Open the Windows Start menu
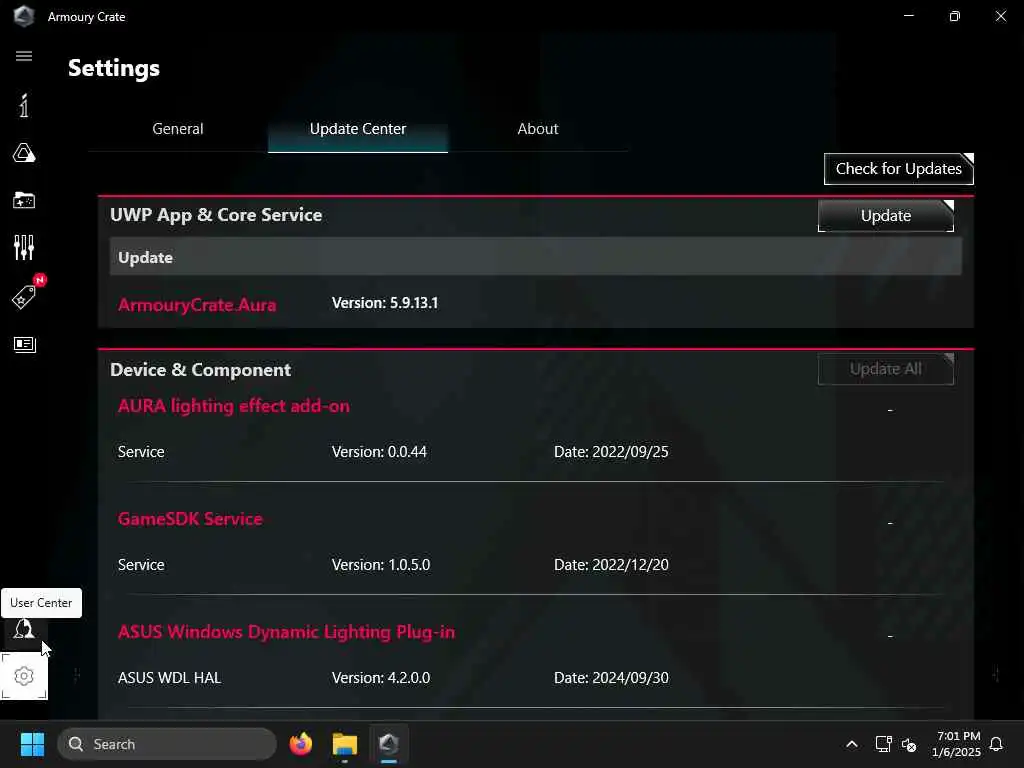Screen dimensions: 1024x768 click(32, 744)
